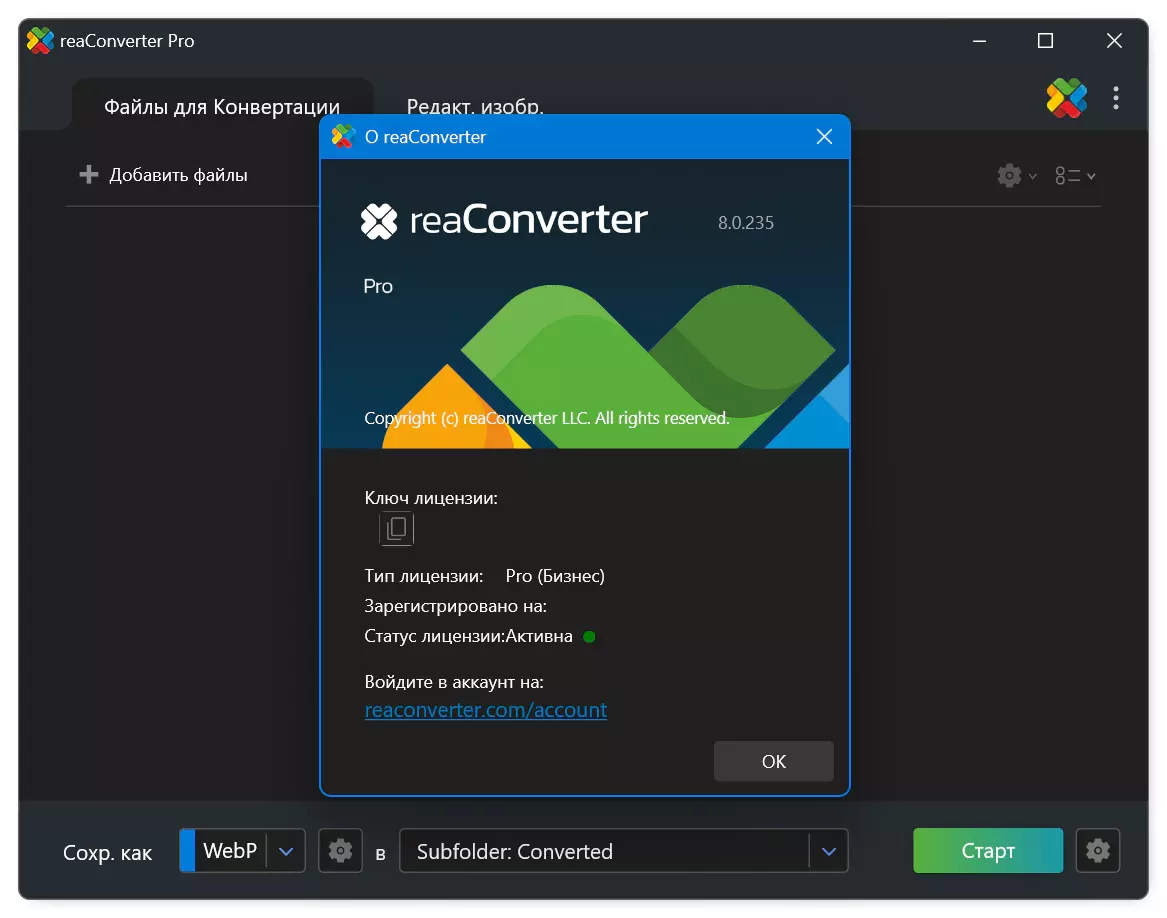This screenshot has height=918, width=1167.
Task: Open conversion settings gear beside Старт
Action: [x=1097, y=850]
